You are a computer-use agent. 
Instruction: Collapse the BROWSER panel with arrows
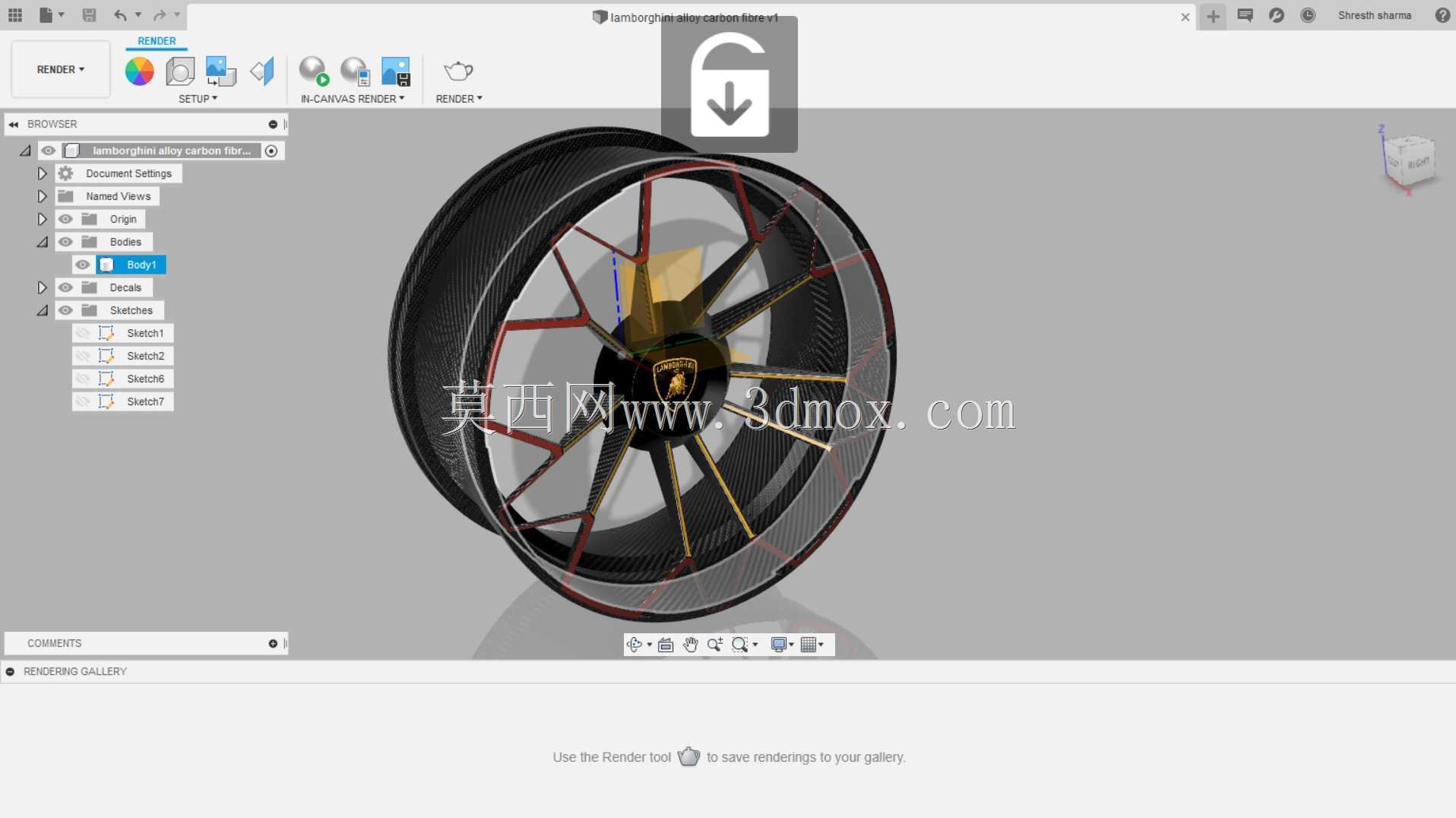pyautogui.click(x=14, y=124)
